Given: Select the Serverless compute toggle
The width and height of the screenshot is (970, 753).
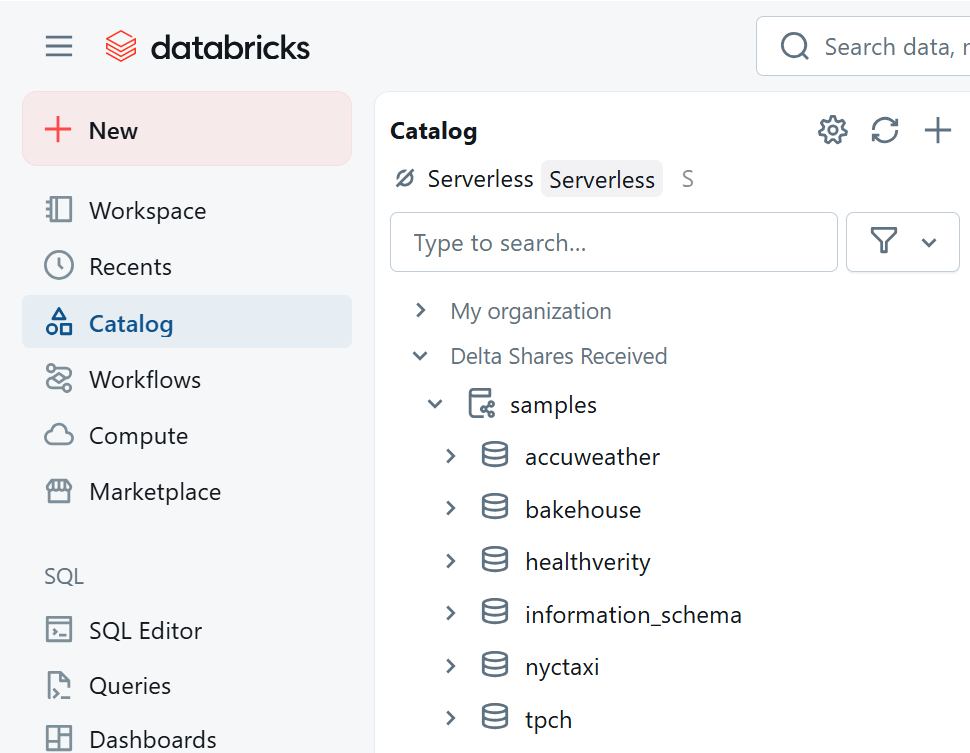Looking at the screenshot, I should [x=601, y=178].
